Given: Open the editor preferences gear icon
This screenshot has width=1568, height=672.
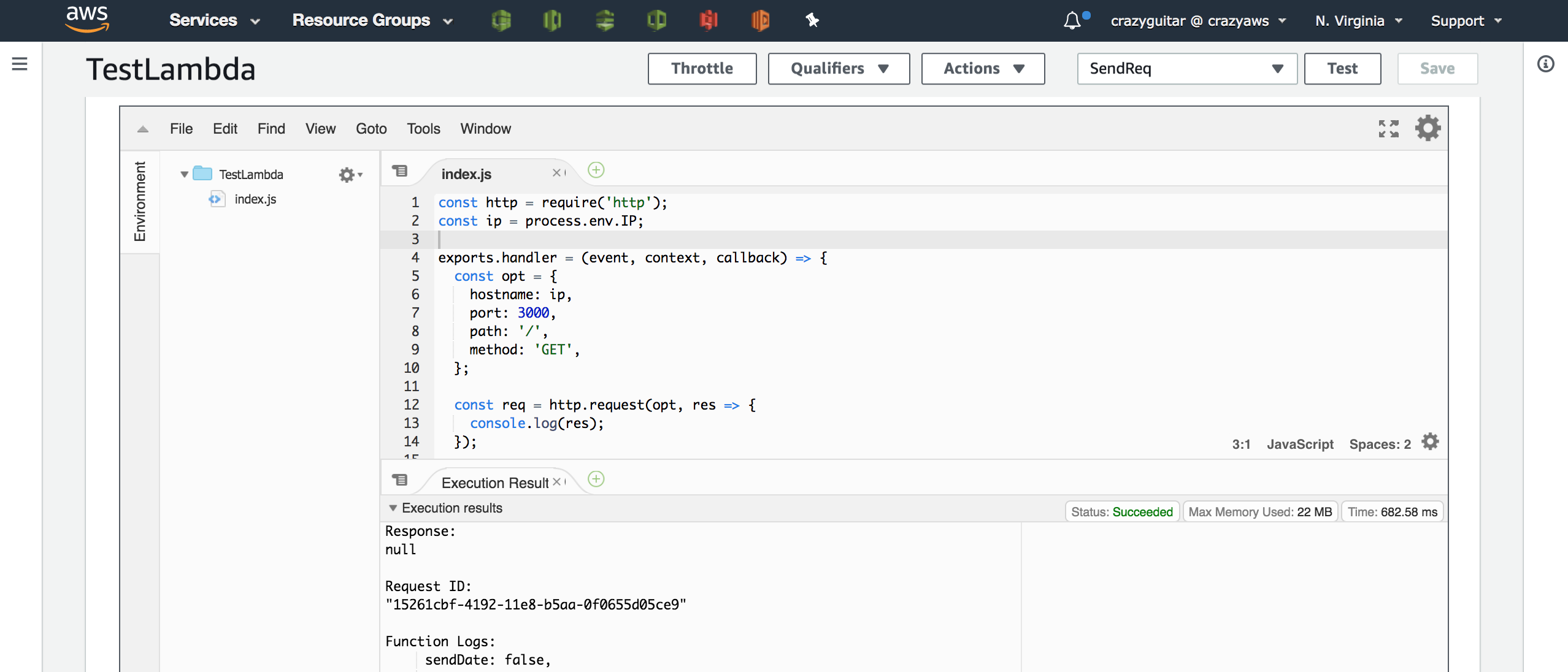Looking at the screenshot, I should click(1428, 128).
